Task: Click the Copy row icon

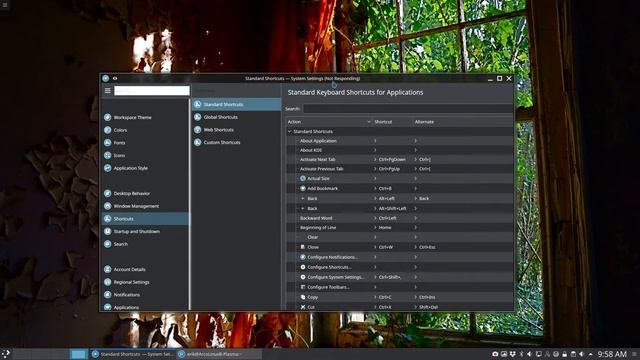Action: click(x=303, y=297)
